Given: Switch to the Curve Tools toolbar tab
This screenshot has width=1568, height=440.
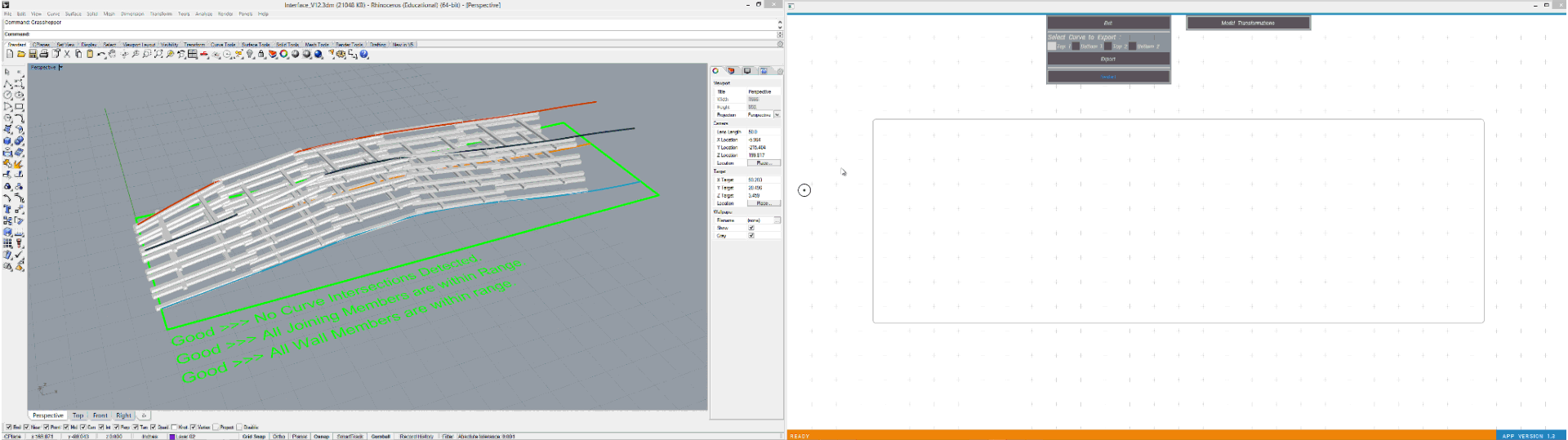Looking at the screenshot, I should pyautogui.click(x=223, y=45).
